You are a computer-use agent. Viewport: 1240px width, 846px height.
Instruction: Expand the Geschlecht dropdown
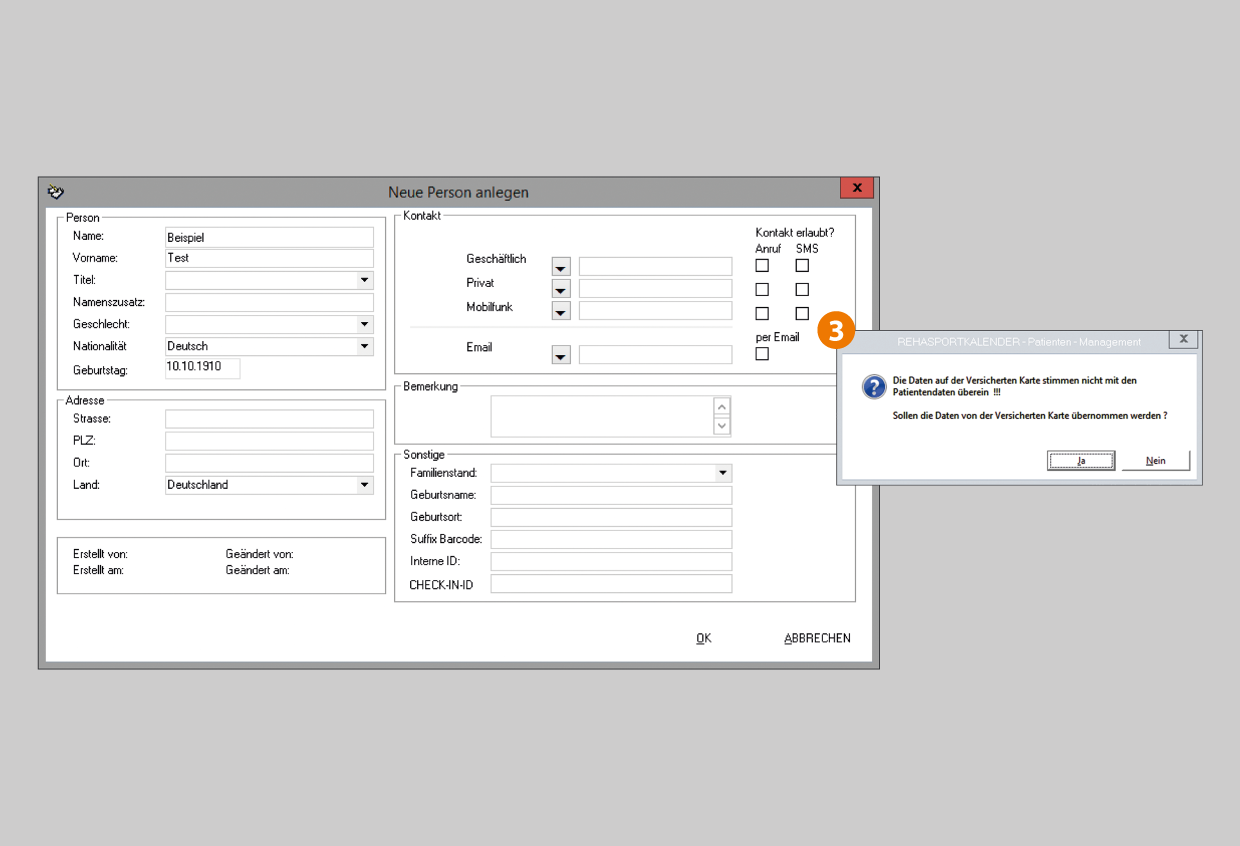pos(364,325)
